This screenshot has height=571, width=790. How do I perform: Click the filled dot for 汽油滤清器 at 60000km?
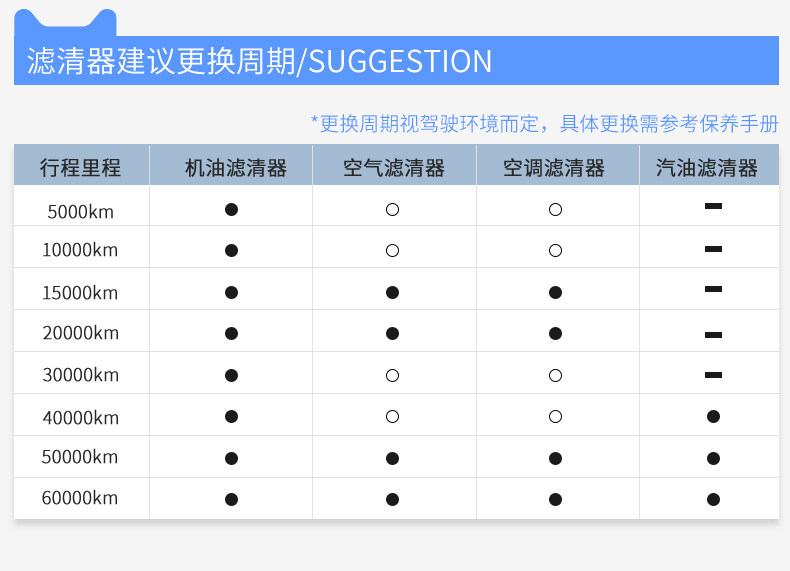(x=713, y=499)
